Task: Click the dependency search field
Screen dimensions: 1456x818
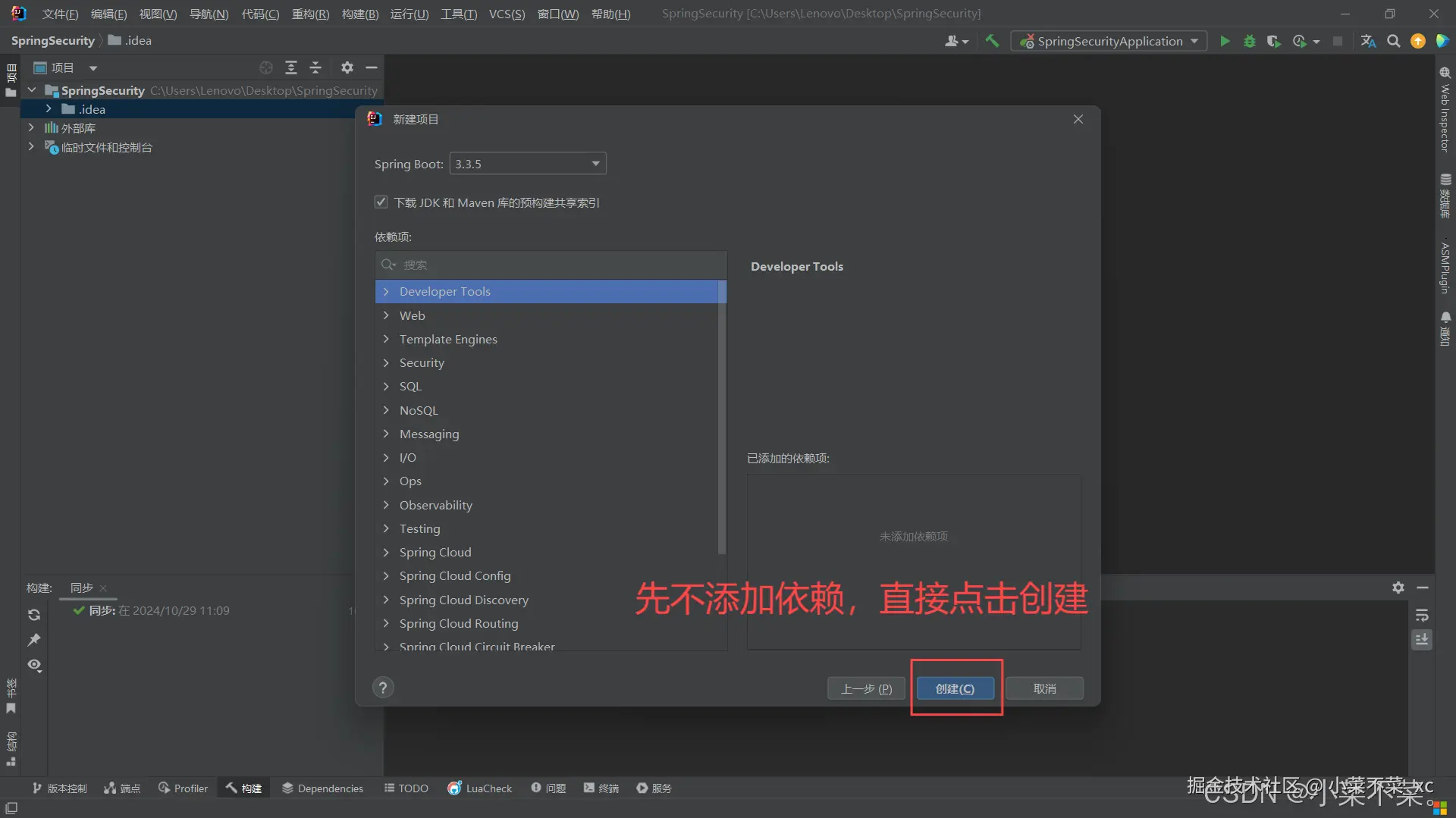Action: 551,265
